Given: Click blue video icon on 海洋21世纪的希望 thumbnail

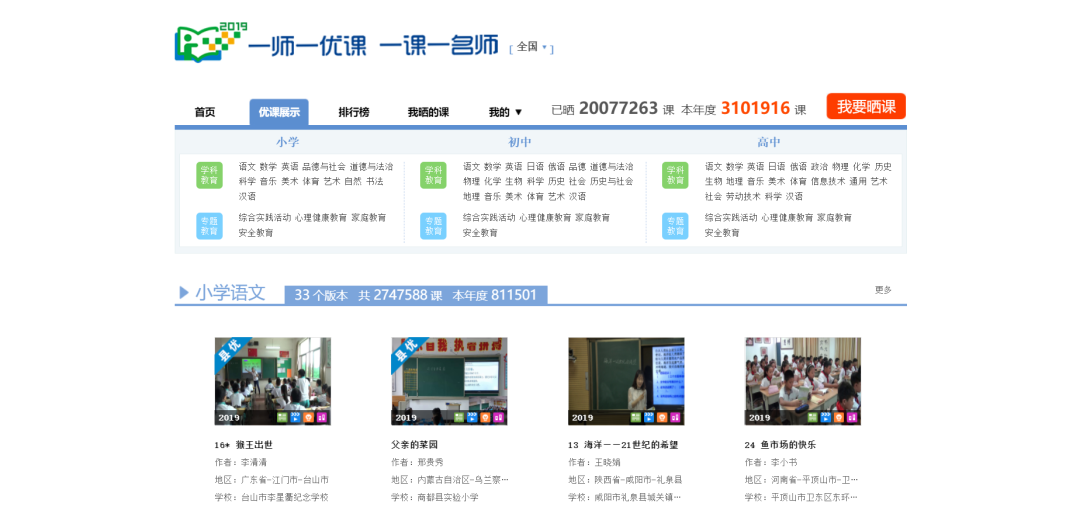Looking at the screenshot, I should click(648, 417).
